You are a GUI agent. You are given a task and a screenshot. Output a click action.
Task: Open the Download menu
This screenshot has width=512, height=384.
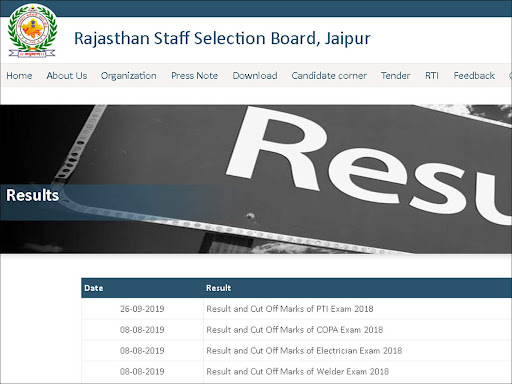(x=255, y=76)
